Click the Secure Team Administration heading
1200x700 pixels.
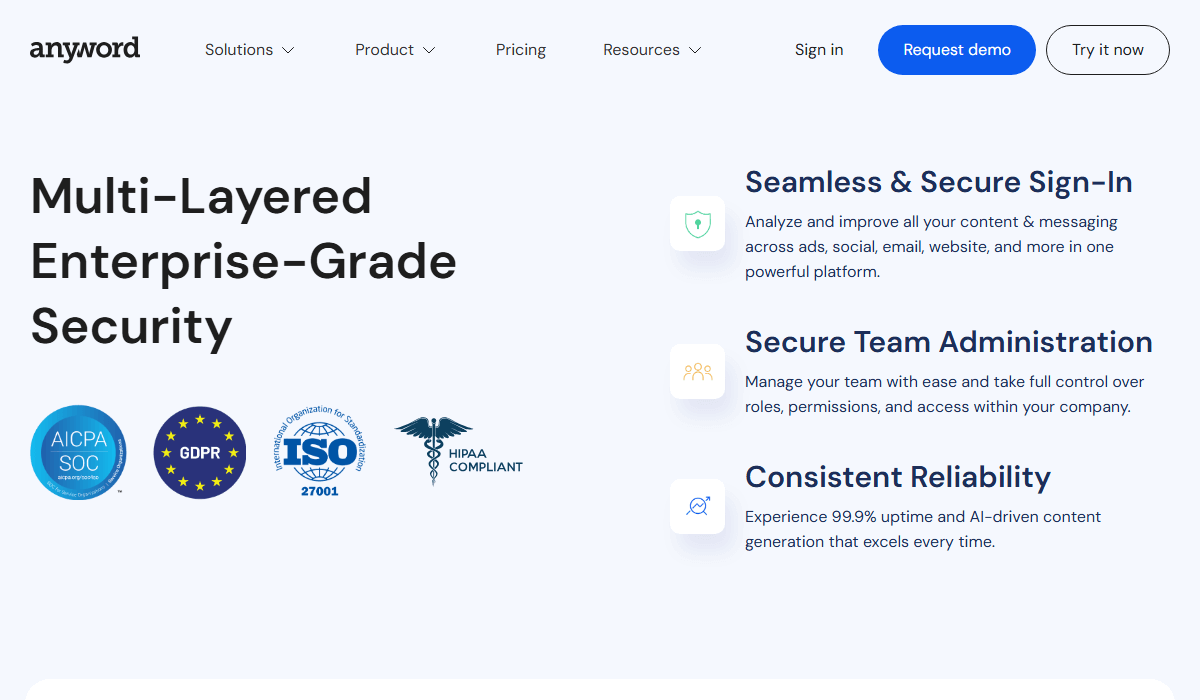[948, 342]
